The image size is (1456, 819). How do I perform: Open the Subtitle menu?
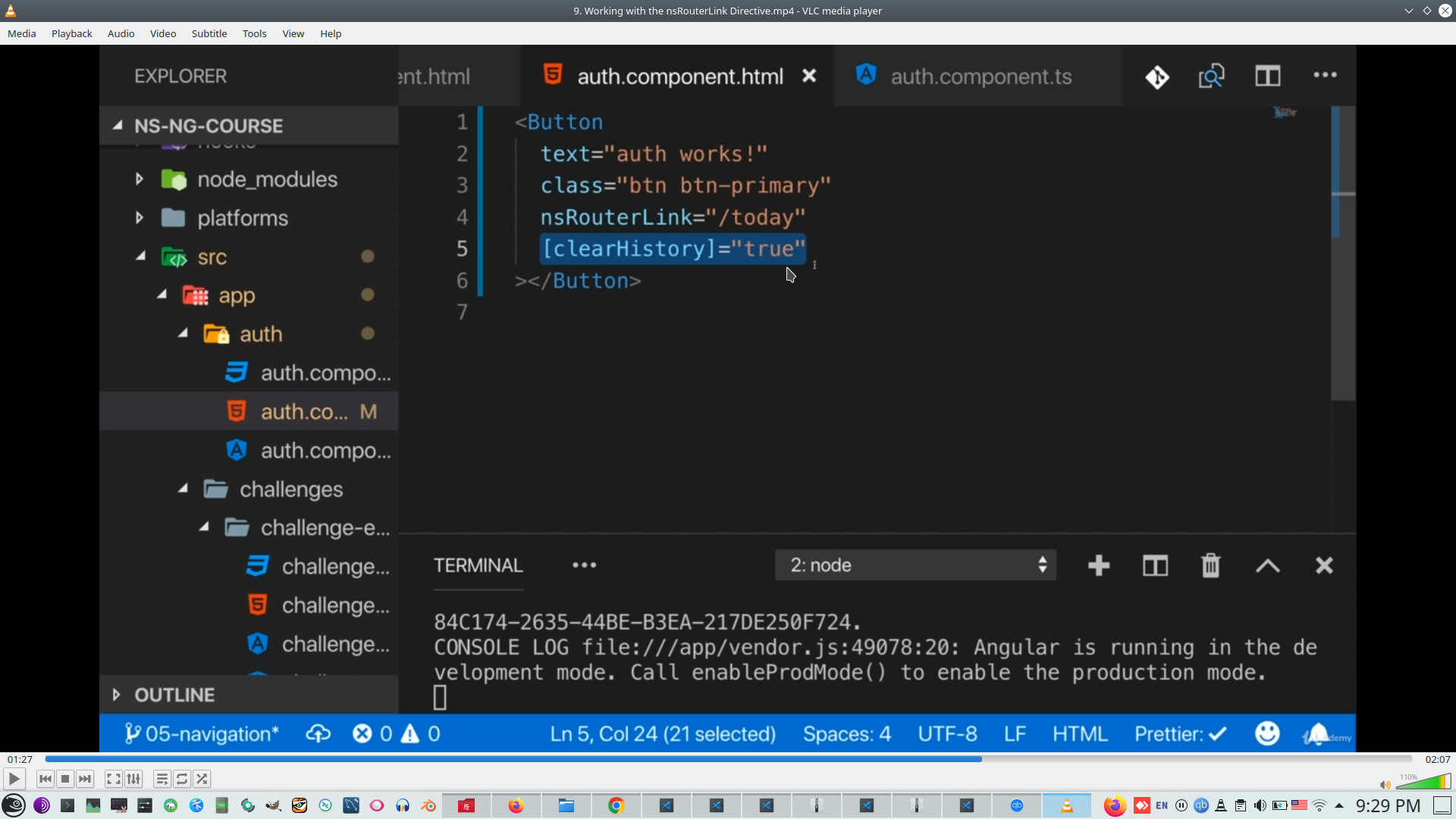209,33
